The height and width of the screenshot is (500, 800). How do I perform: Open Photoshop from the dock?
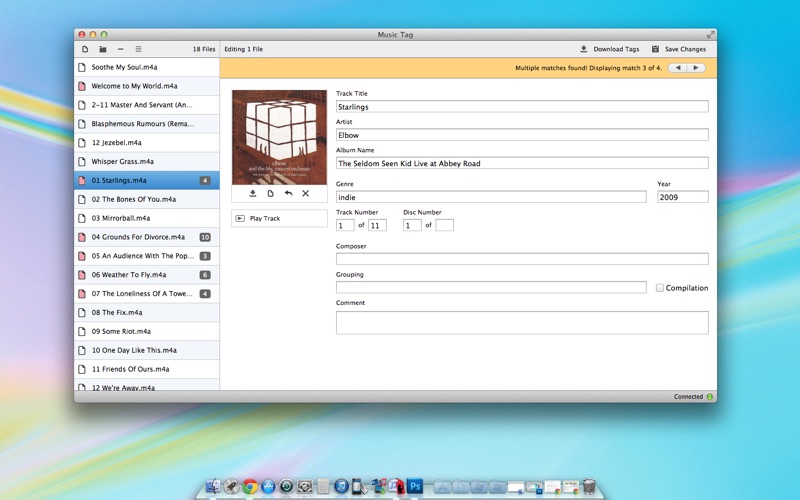pyautogui.click(x=415, y=486)
